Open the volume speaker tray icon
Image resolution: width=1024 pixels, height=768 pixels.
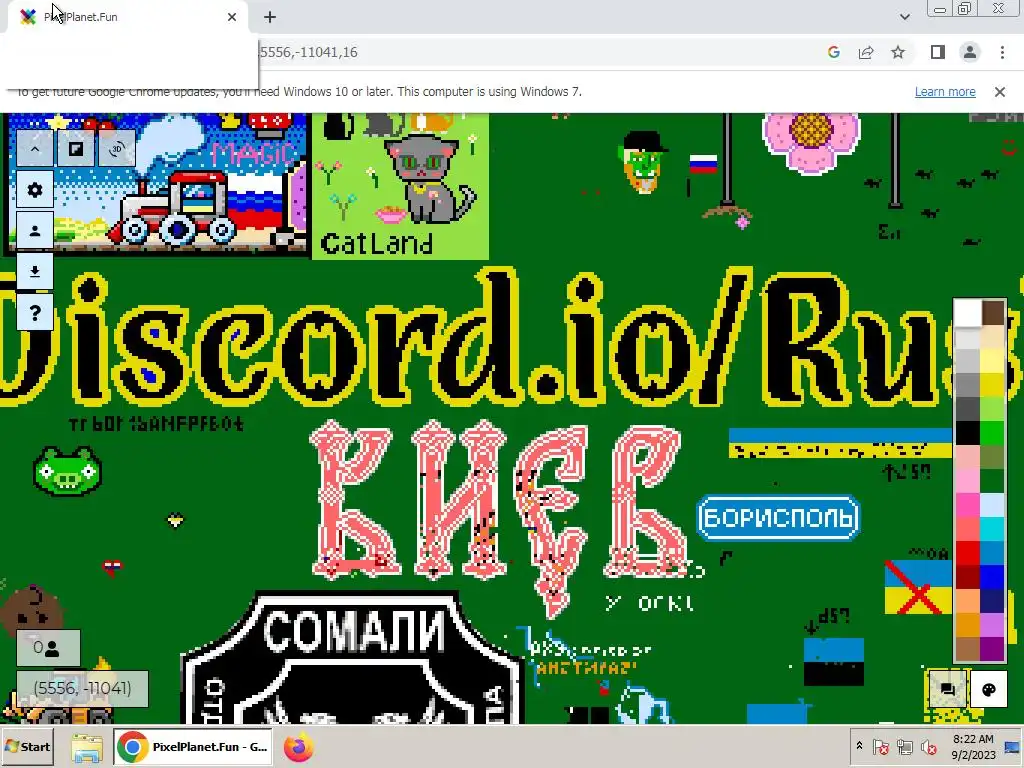(929, 746)
